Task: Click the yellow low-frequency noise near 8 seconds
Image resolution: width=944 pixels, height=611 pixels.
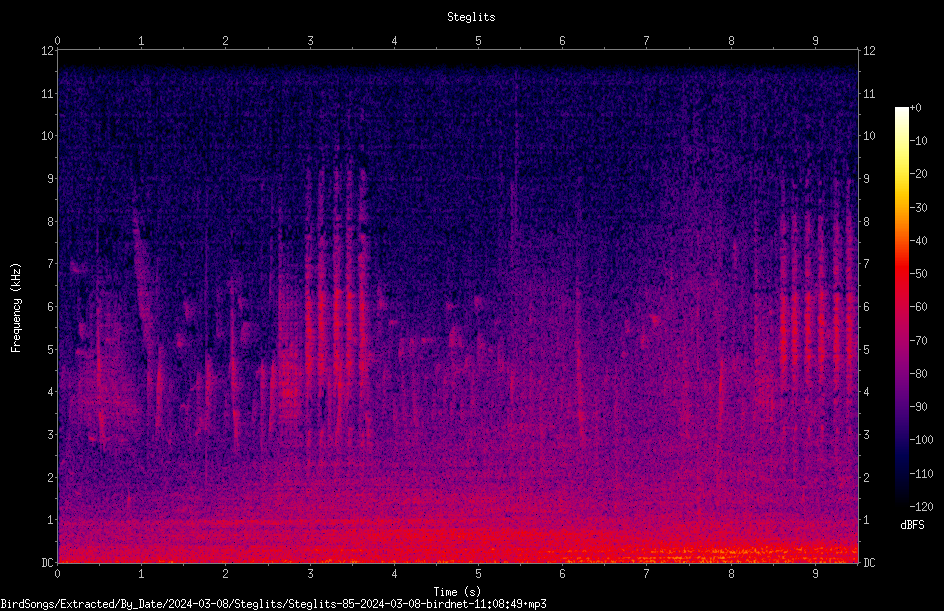Action: coord(728,553)
